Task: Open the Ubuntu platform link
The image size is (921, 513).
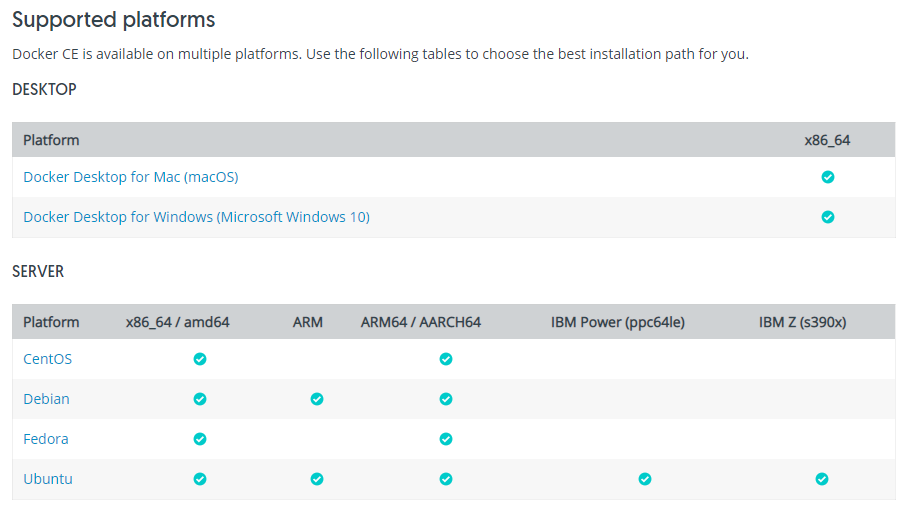Action: point(48,479)
